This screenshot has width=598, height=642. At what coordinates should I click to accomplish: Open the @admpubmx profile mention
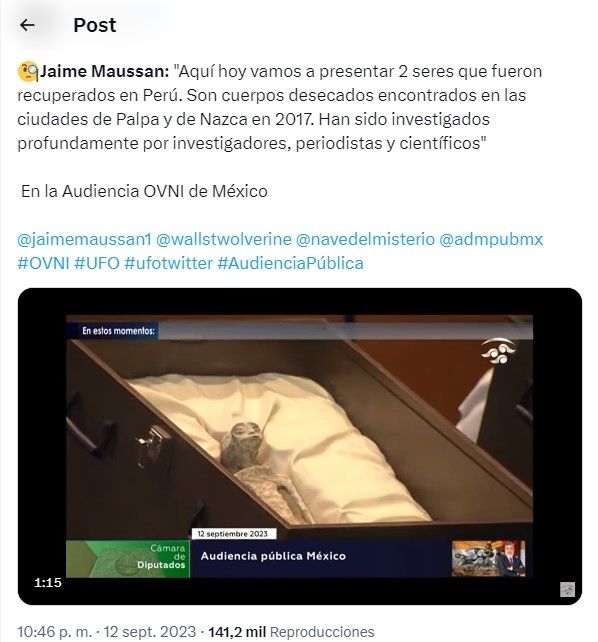click(x=491, y=239)
